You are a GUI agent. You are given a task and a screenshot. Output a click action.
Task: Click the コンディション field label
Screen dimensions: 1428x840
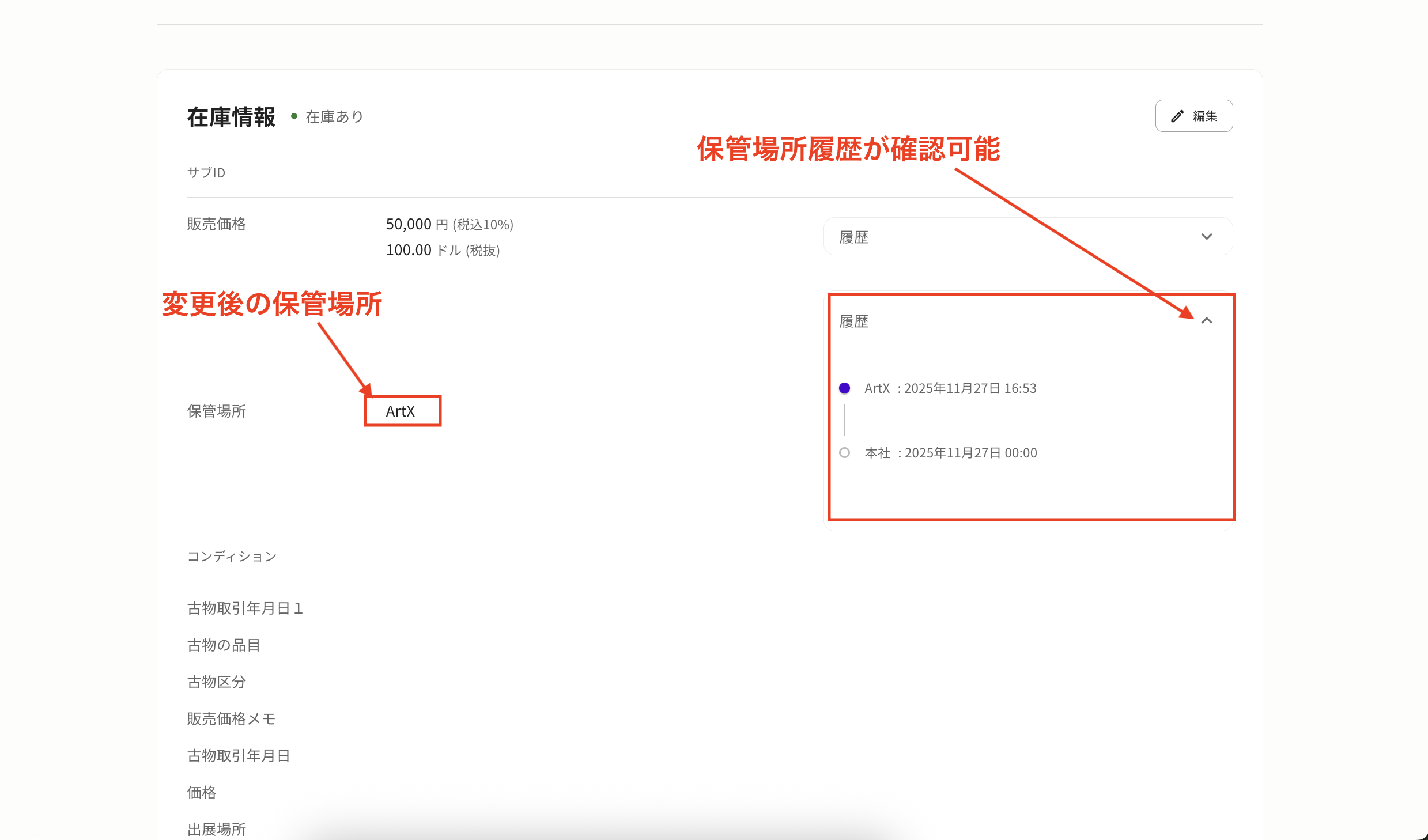click(x=232, y=557)
